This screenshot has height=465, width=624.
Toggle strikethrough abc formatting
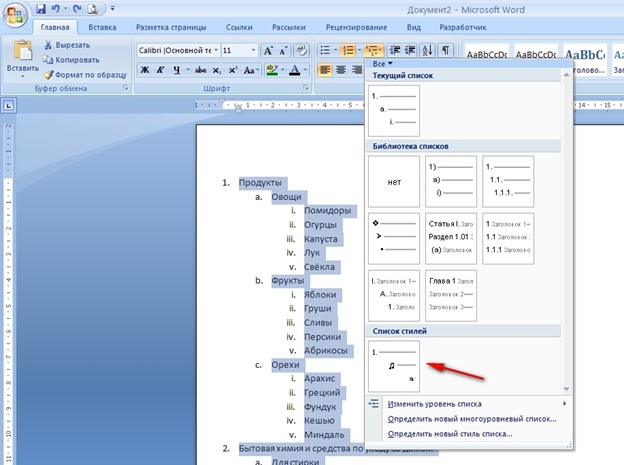pos(200,70)
